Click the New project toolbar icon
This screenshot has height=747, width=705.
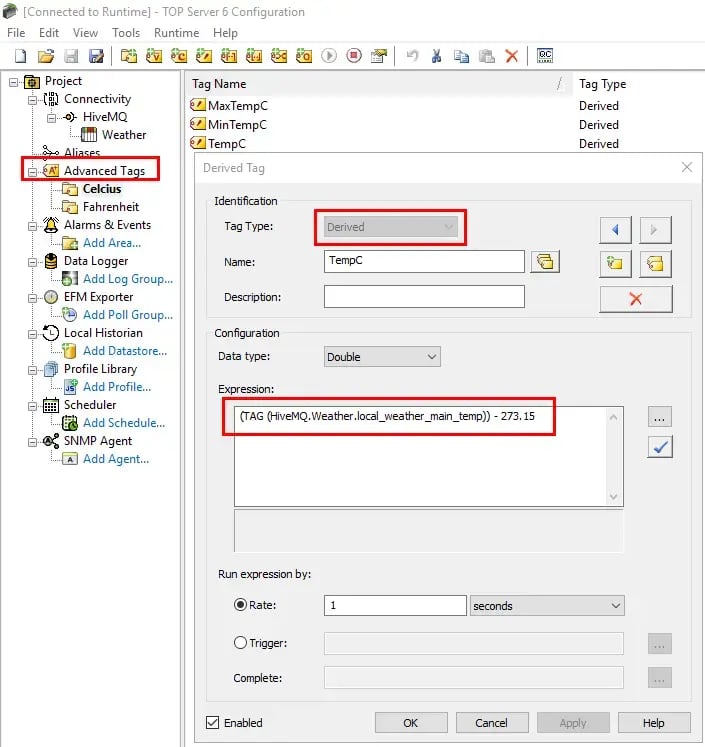click(x=20, y=56)
